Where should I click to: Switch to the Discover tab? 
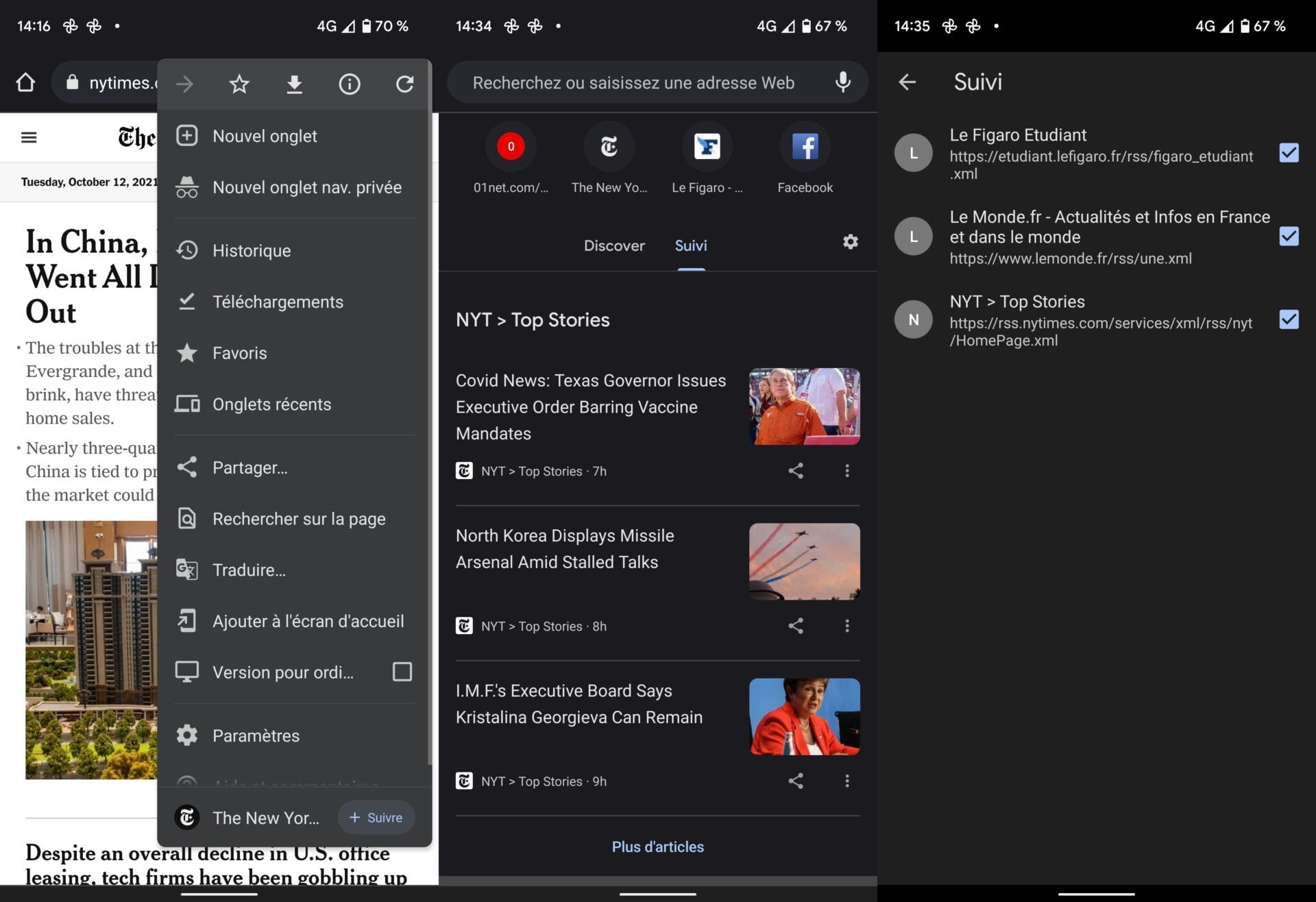click(x=613, y=245)
